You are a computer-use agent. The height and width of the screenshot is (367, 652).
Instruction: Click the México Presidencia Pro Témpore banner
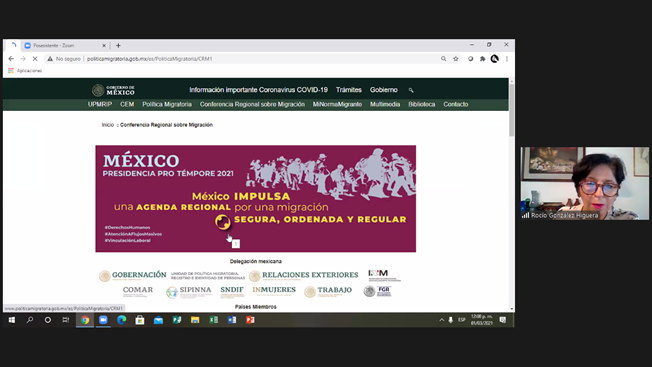click(x=255, y=199)
